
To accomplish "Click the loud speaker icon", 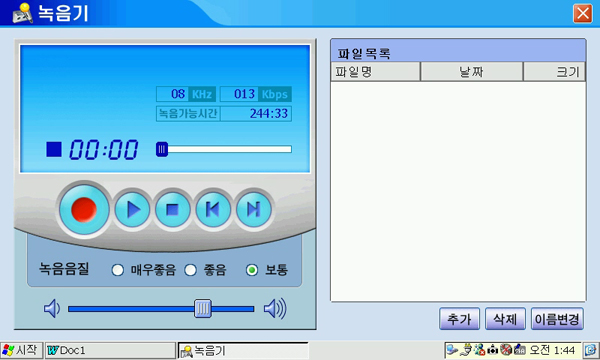I will (275, 308).
